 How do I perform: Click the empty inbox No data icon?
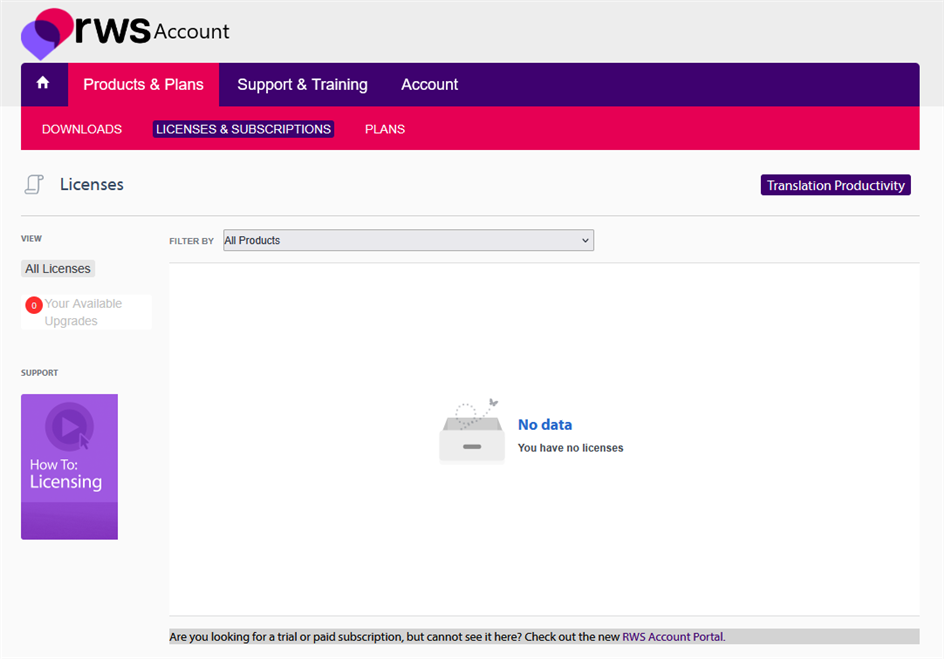(472, 431)
